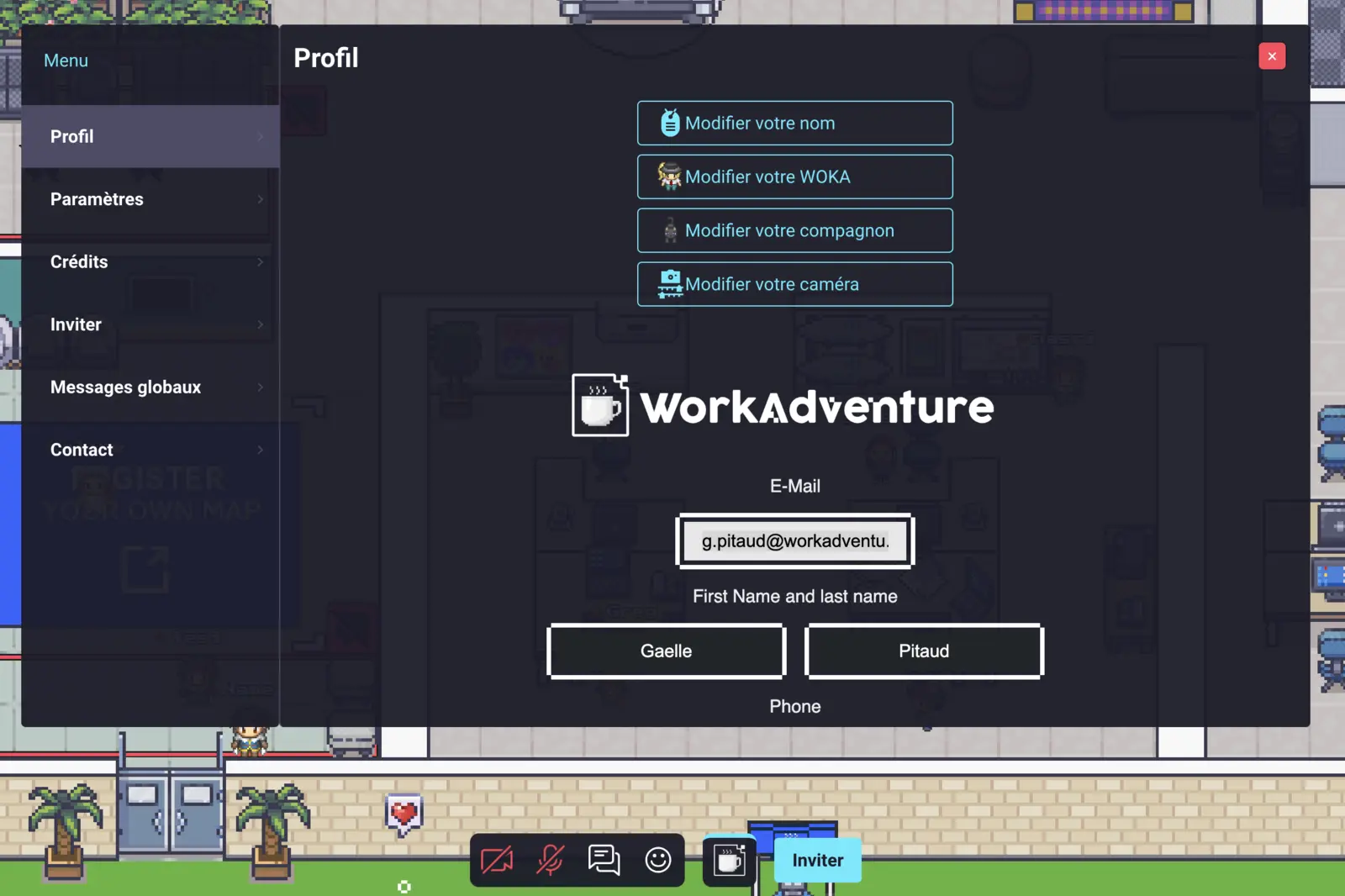The width and height of the screenshot is (1345, 896).
Task: Click the 'WorkAdventure' logo text
Action: tap(817, 407)
